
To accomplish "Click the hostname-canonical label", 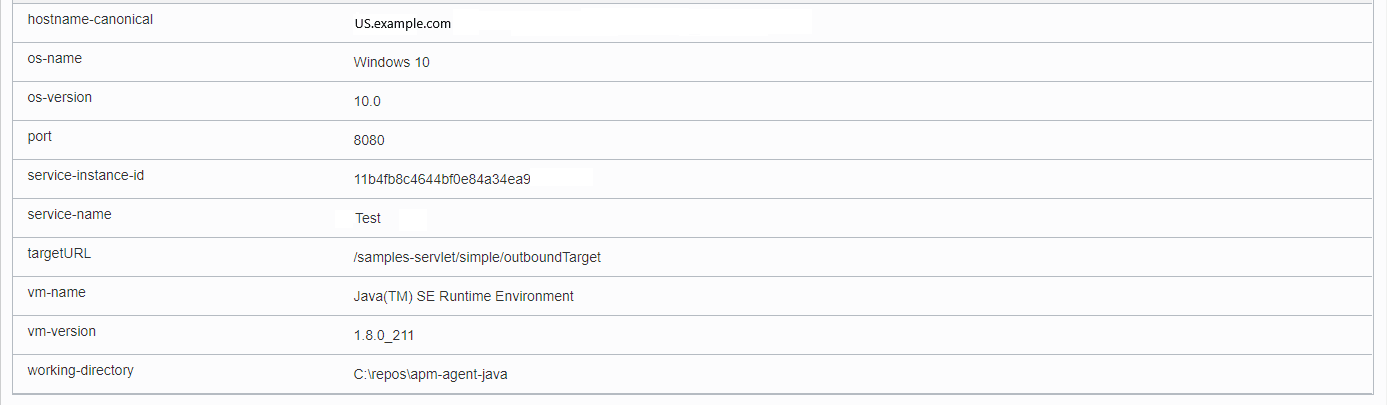I will 90,20.
